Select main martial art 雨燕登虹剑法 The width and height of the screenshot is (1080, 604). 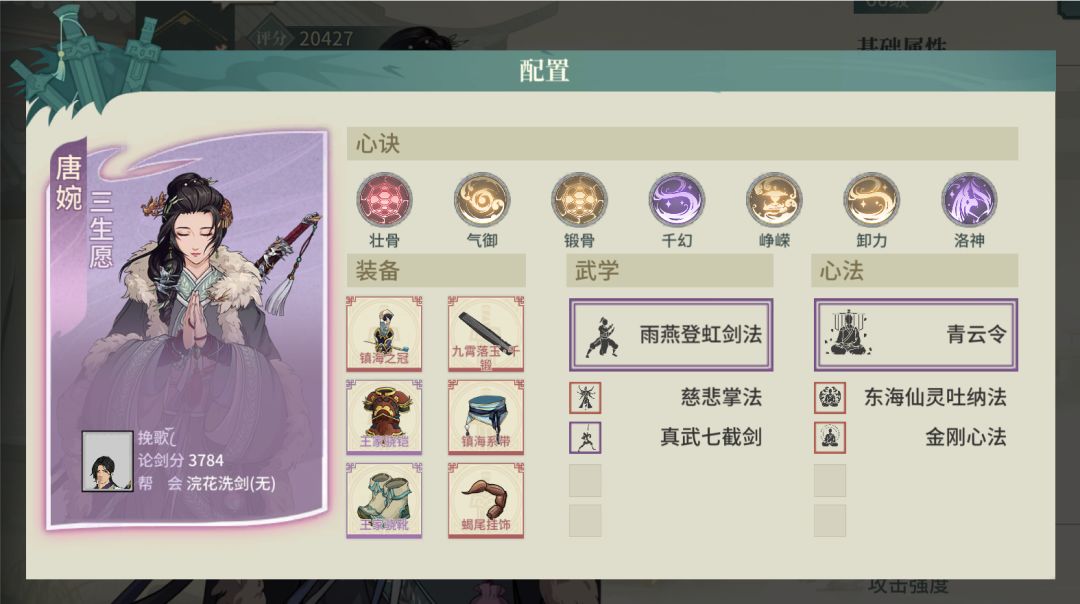pyautogui.click(x=671, y=335)
